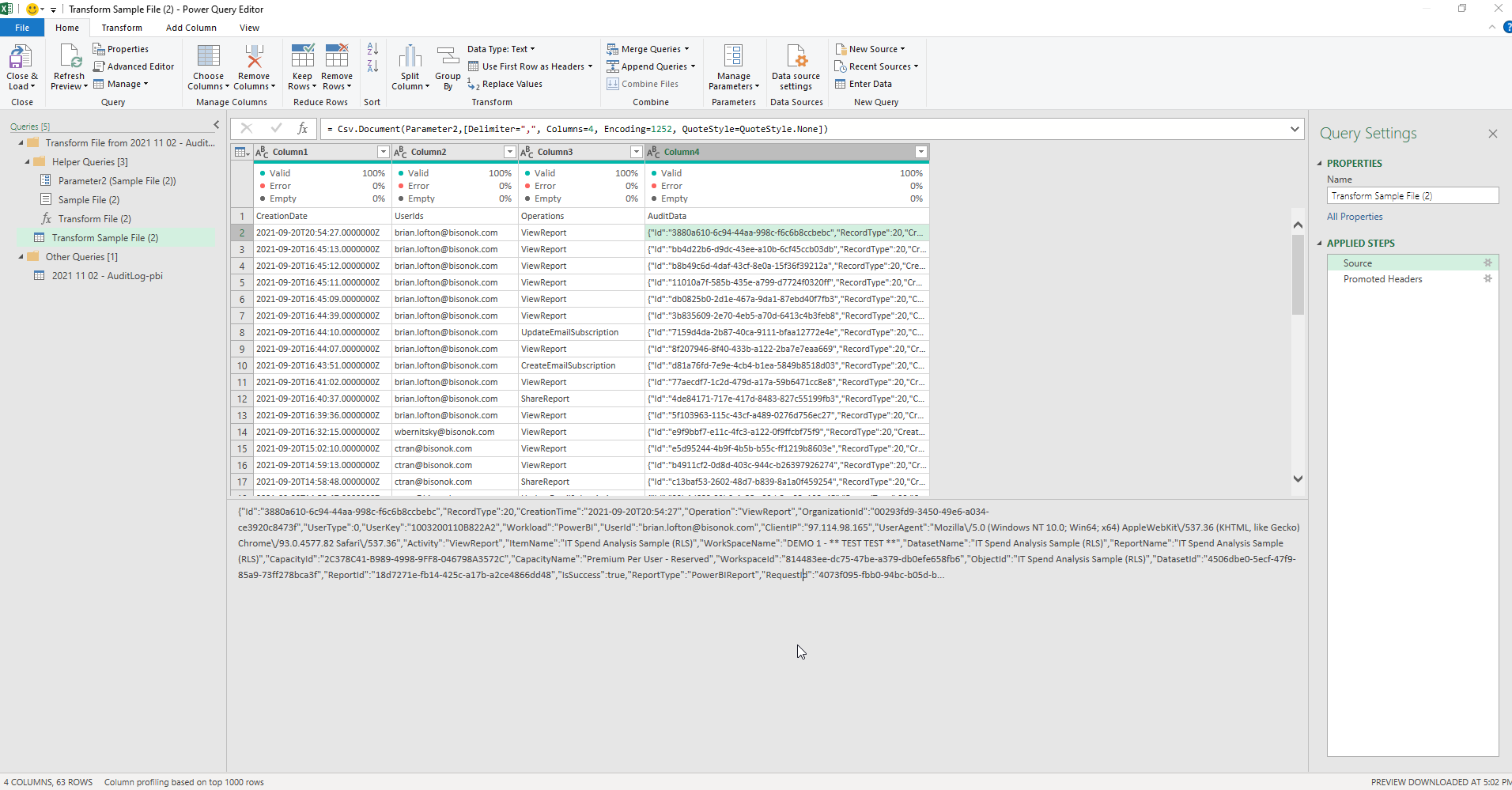Click into the formula bar text
This screenshot has height=790, width=1512.
tap(803, 129)
